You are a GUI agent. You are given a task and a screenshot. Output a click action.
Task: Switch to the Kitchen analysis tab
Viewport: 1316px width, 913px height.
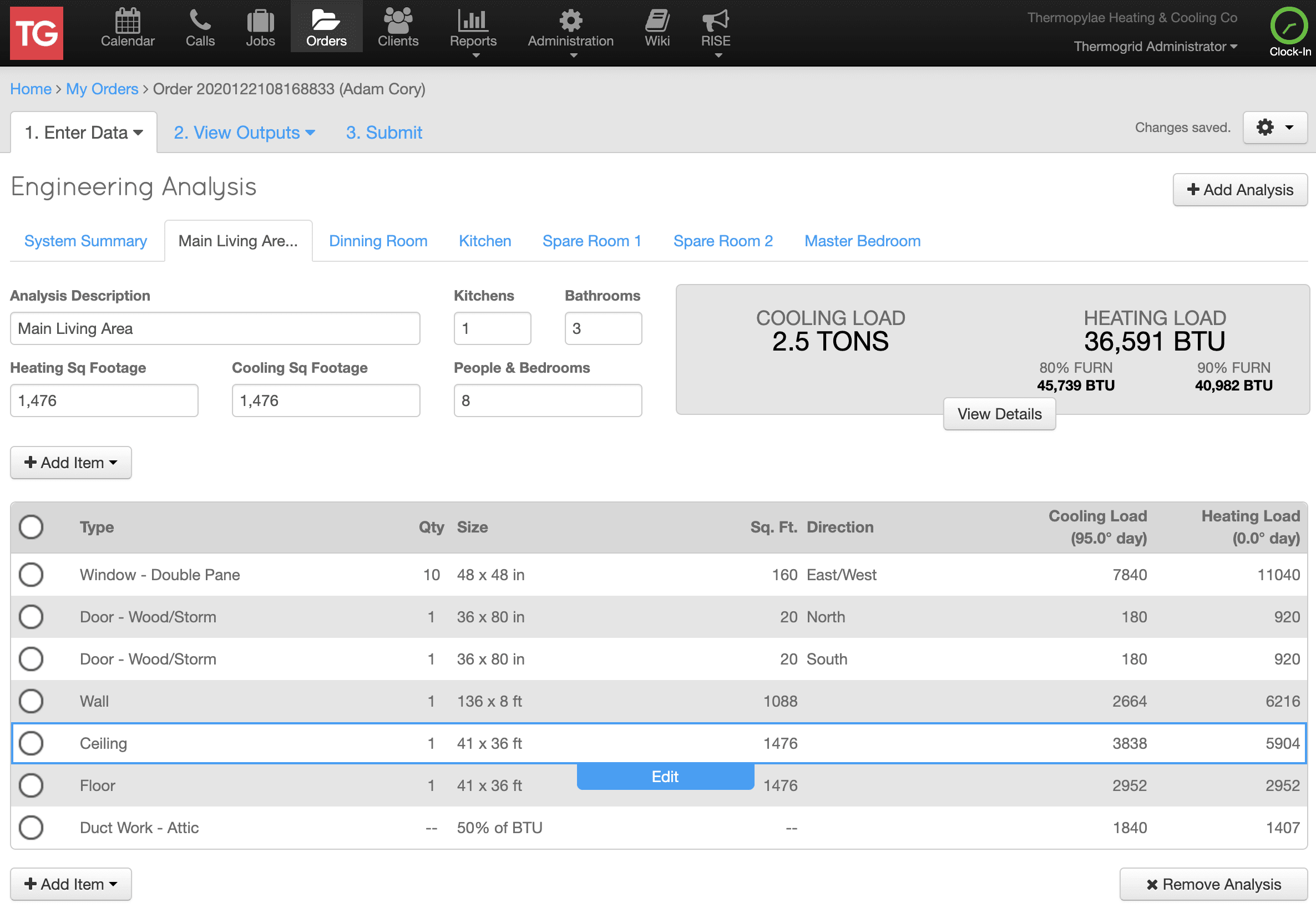pos(485,241)
